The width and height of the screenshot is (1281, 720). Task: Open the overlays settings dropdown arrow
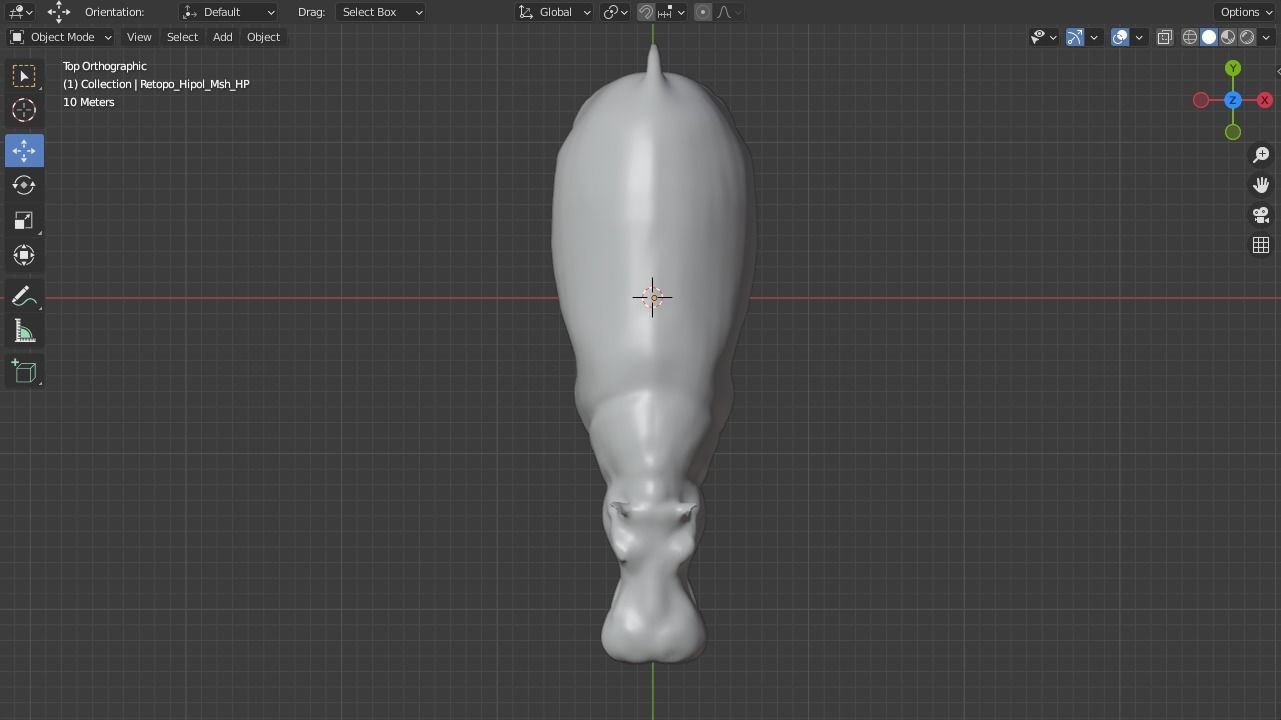(x=1139, y=37)
